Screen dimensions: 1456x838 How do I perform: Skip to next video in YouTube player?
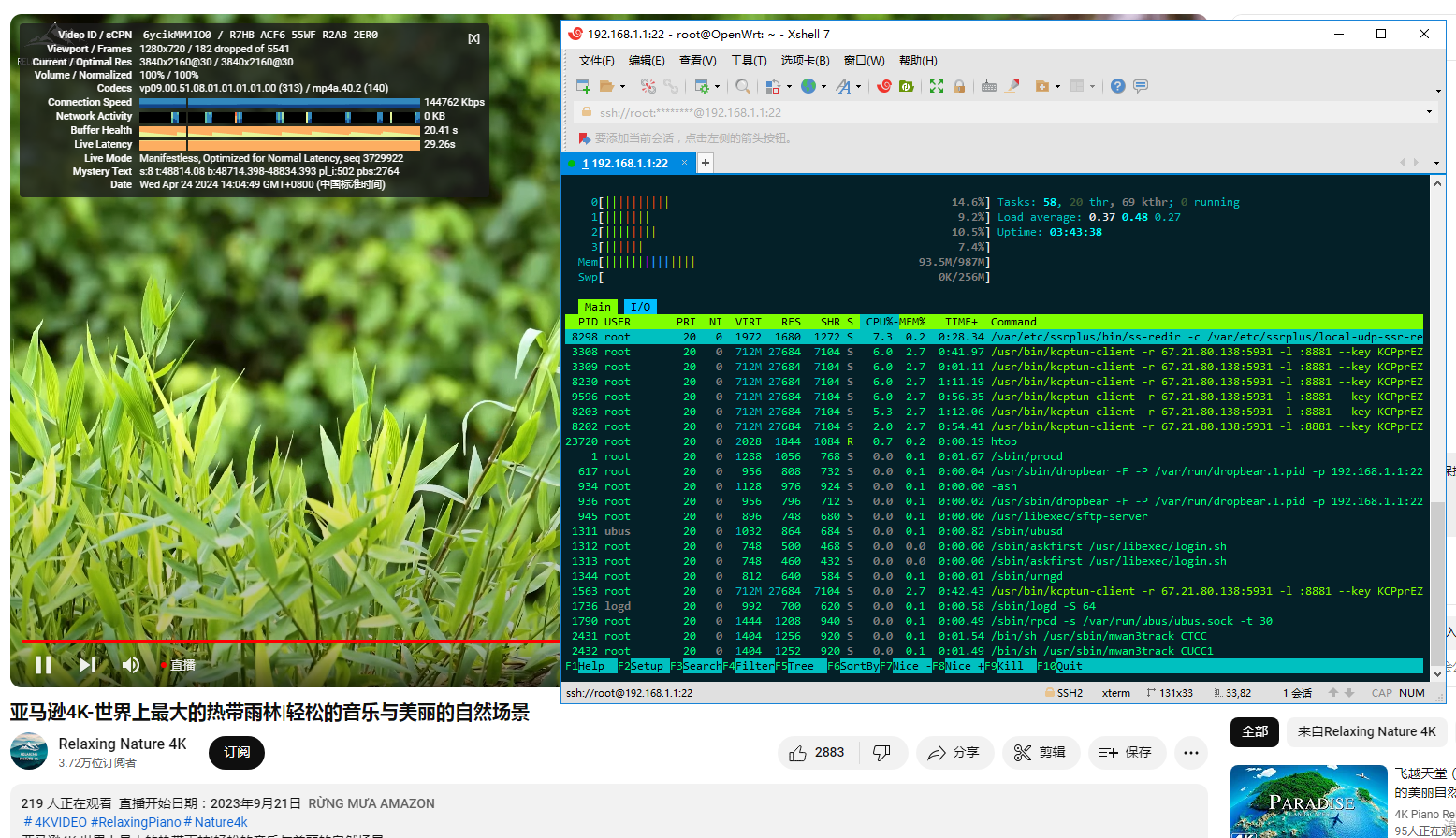[87, 665]
